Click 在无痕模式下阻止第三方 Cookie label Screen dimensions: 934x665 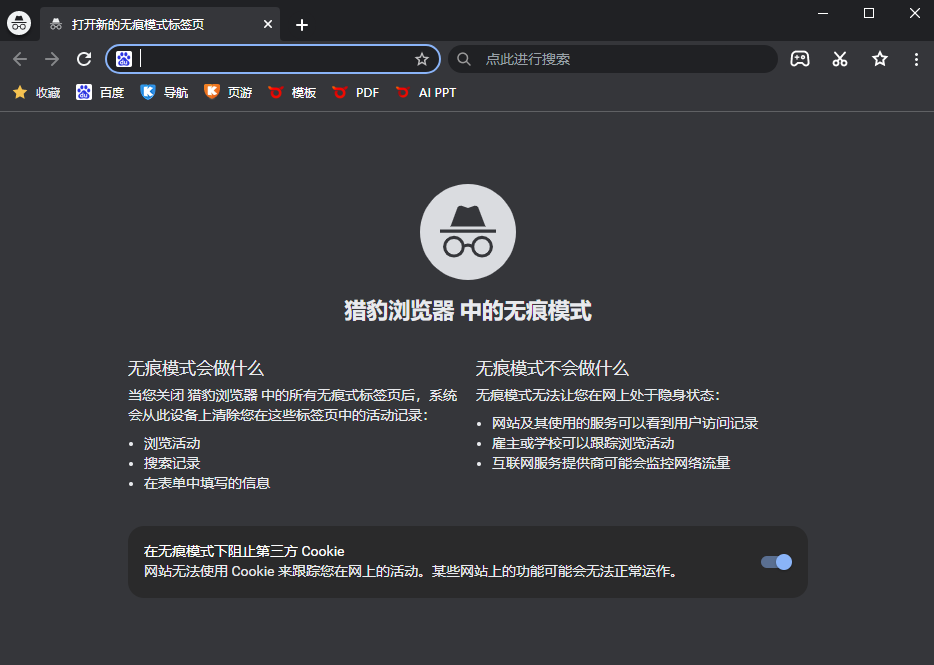[244, 551]
